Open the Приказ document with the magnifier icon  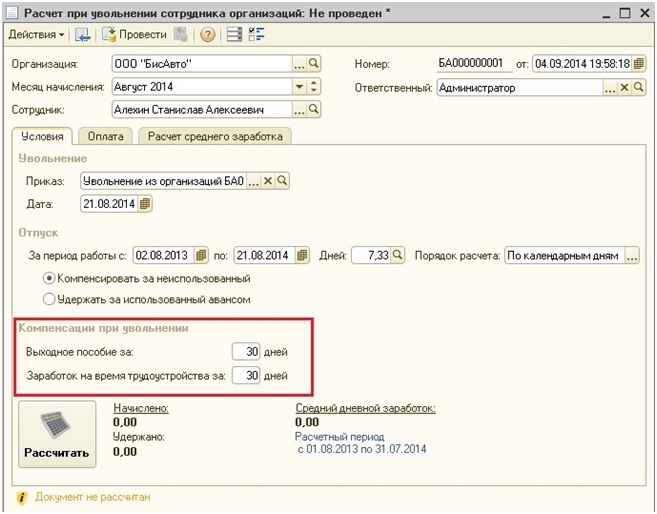tap(282, 181)
